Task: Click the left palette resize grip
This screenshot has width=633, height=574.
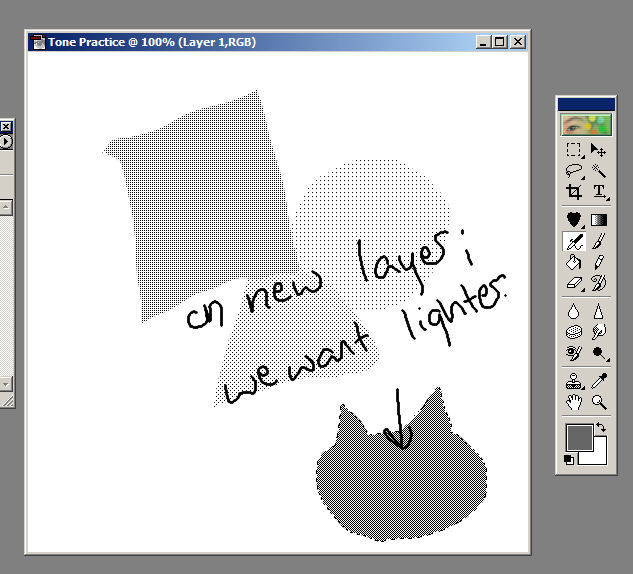Action: (7, 400)
